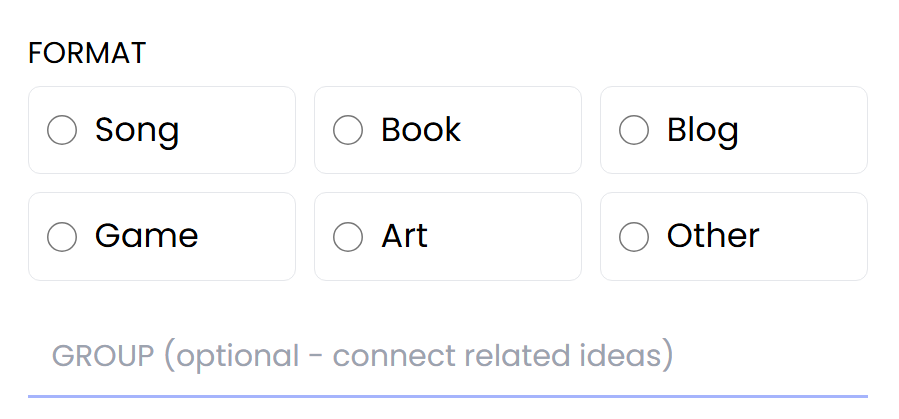The height and width of the screenshot is (419, 899).
Task: Click the Song label text
Action: pyautogui.click(x=137, y=130)
